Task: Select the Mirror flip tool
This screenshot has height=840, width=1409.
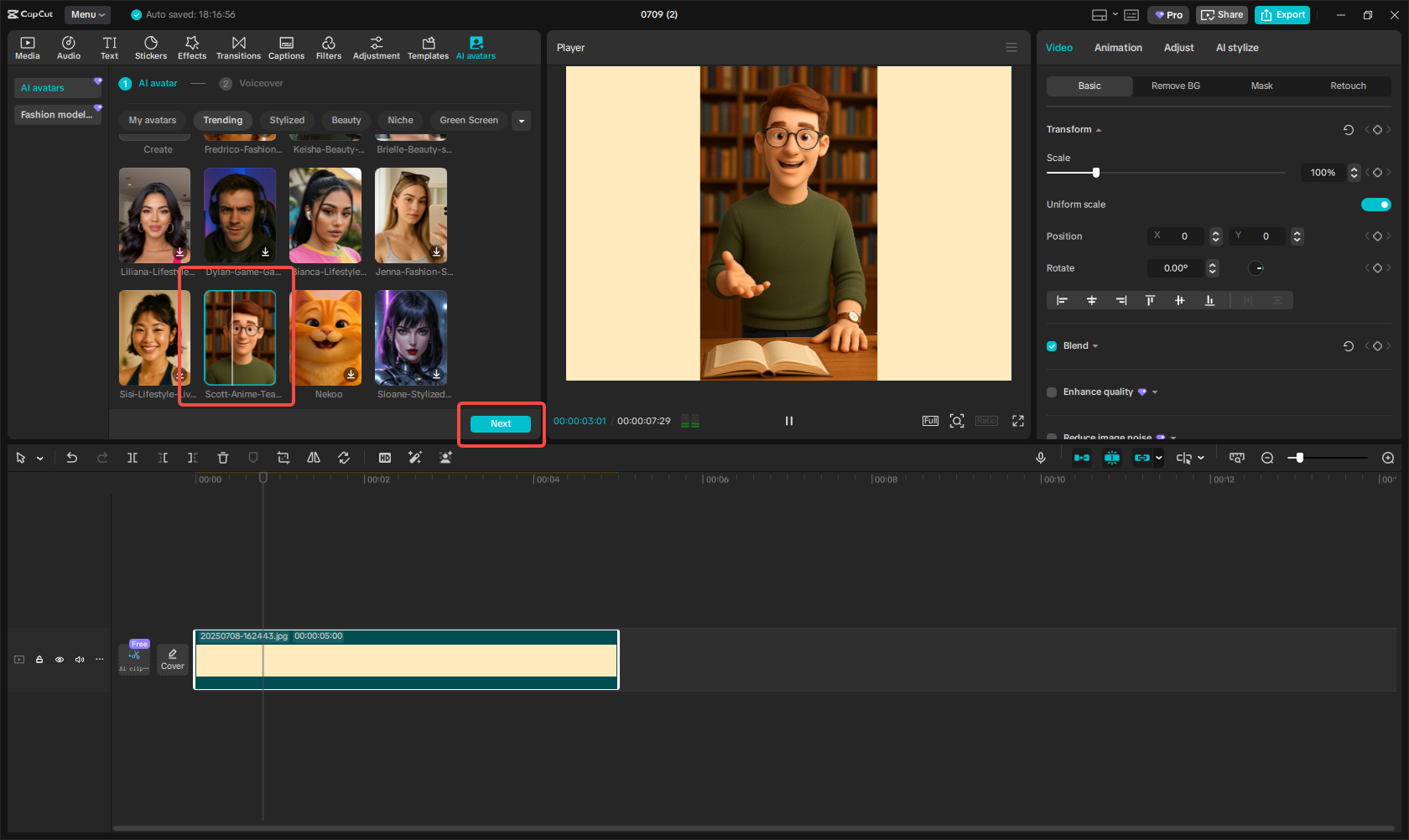Action: [314, 458]
